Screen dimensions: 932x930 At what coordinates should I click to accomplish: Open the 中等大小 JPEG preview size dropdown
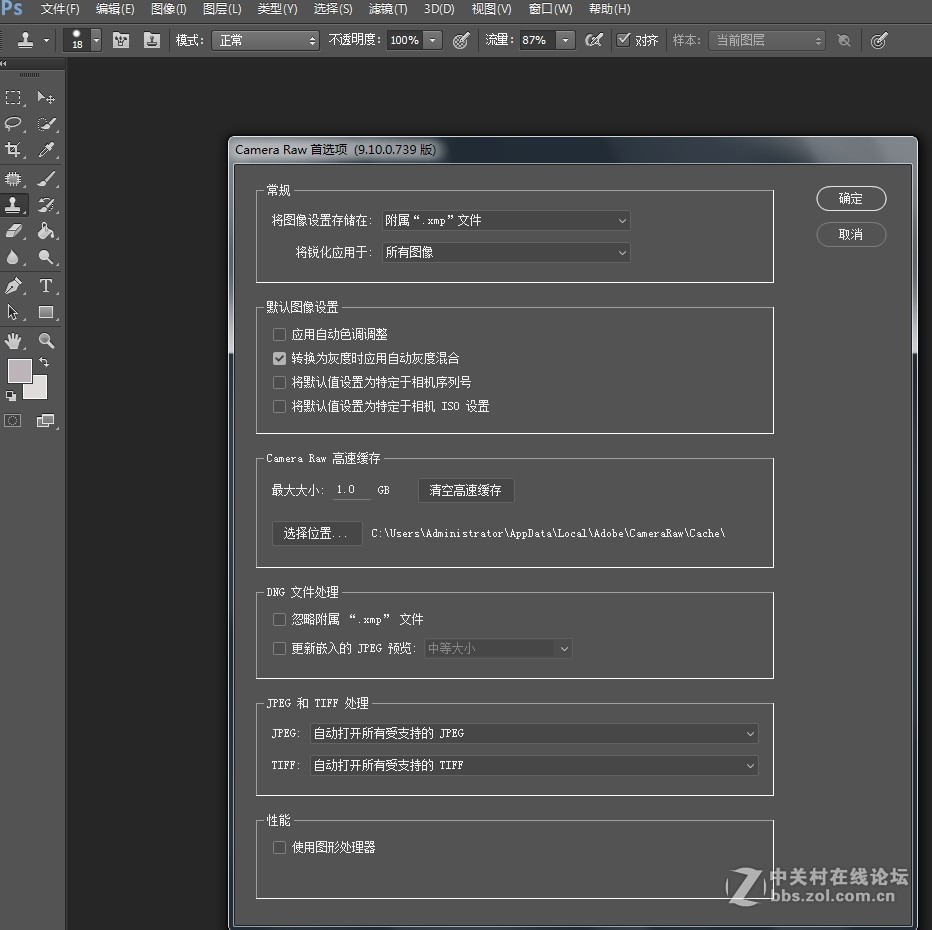pos(498,648)
